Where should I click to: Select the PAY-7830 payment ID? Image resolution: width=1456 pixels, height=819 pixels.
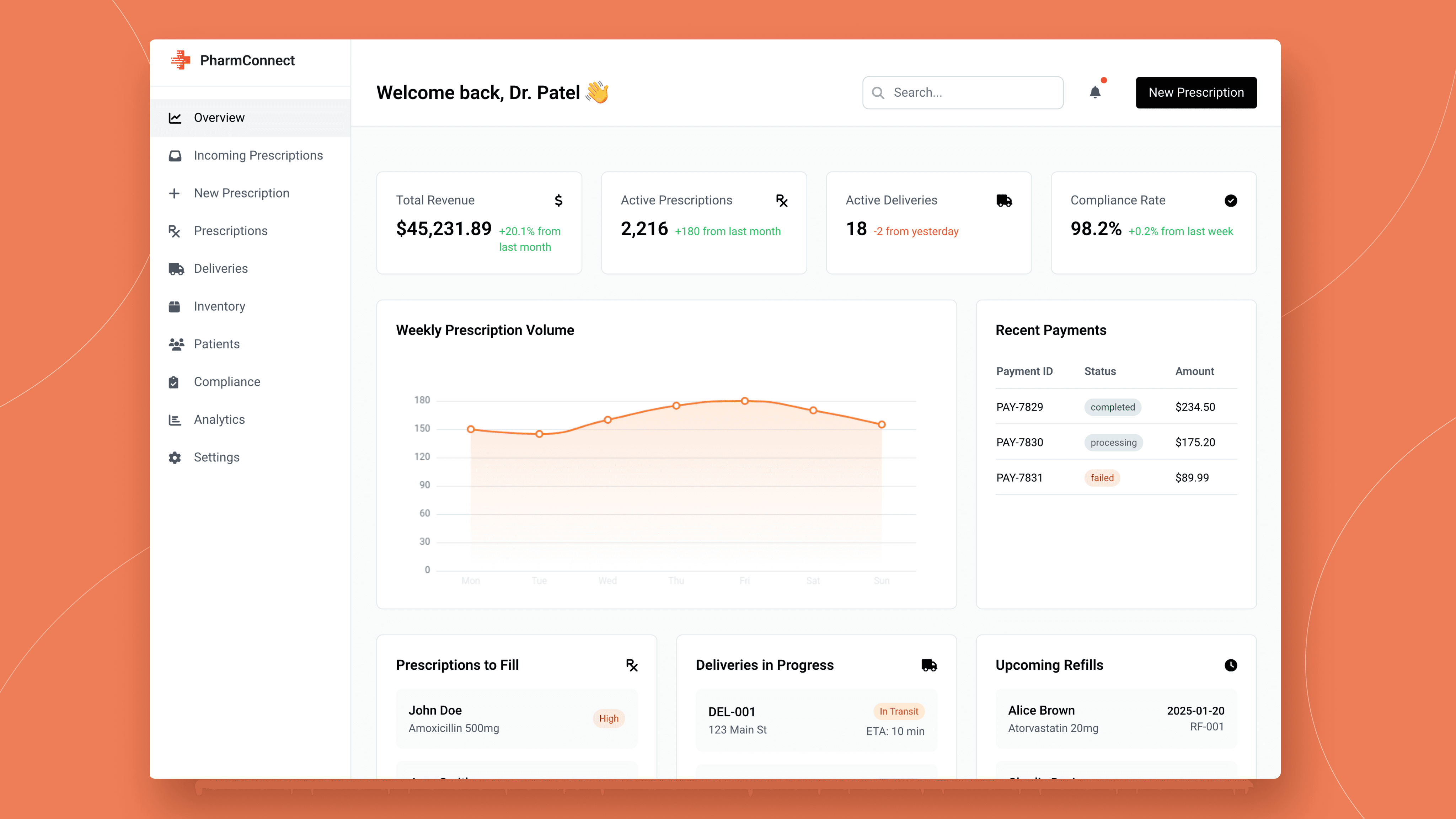pyautogui.click(x=1019, y=443)
